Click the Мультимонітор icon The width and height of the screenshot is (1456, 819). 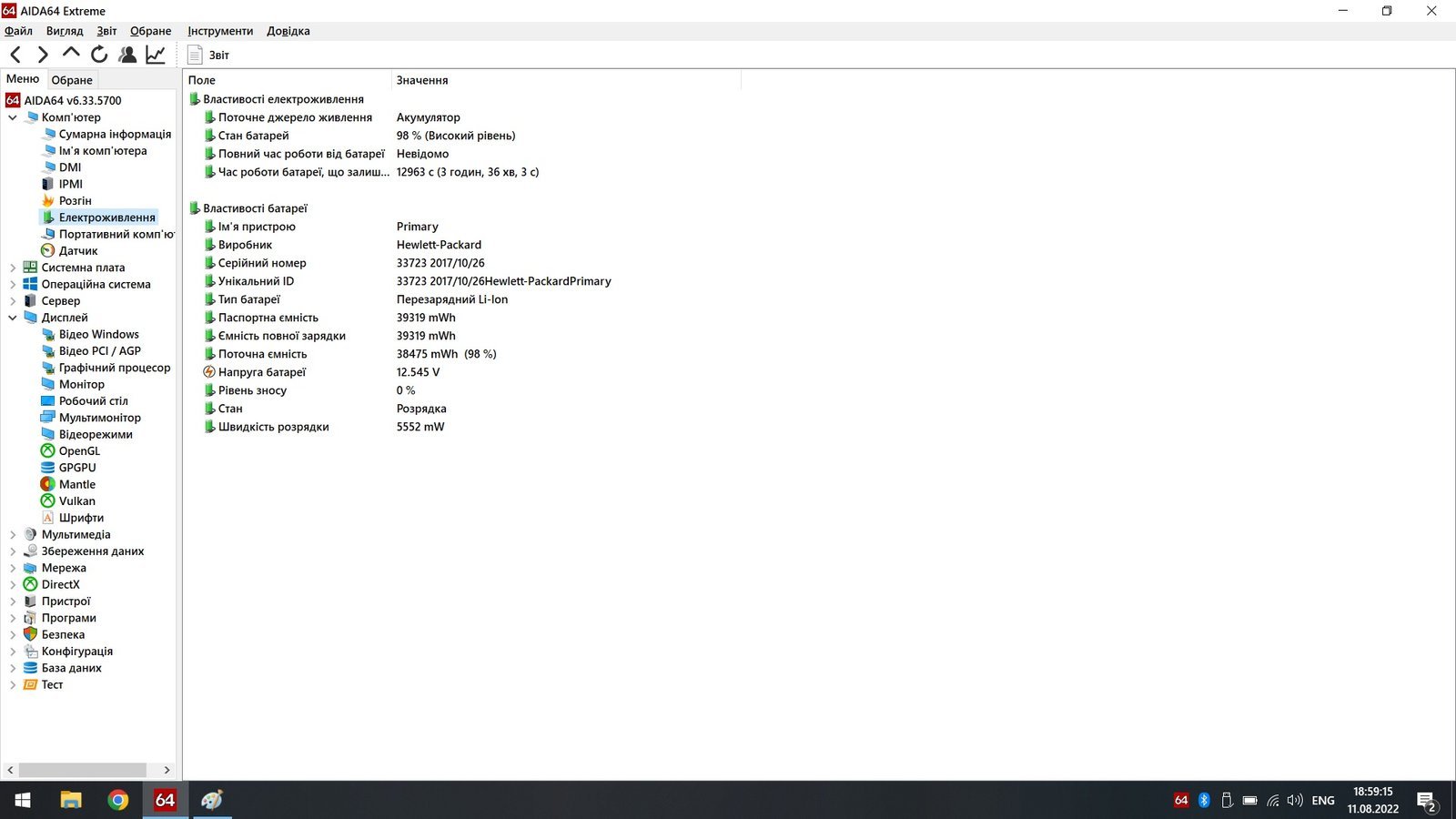48,418
